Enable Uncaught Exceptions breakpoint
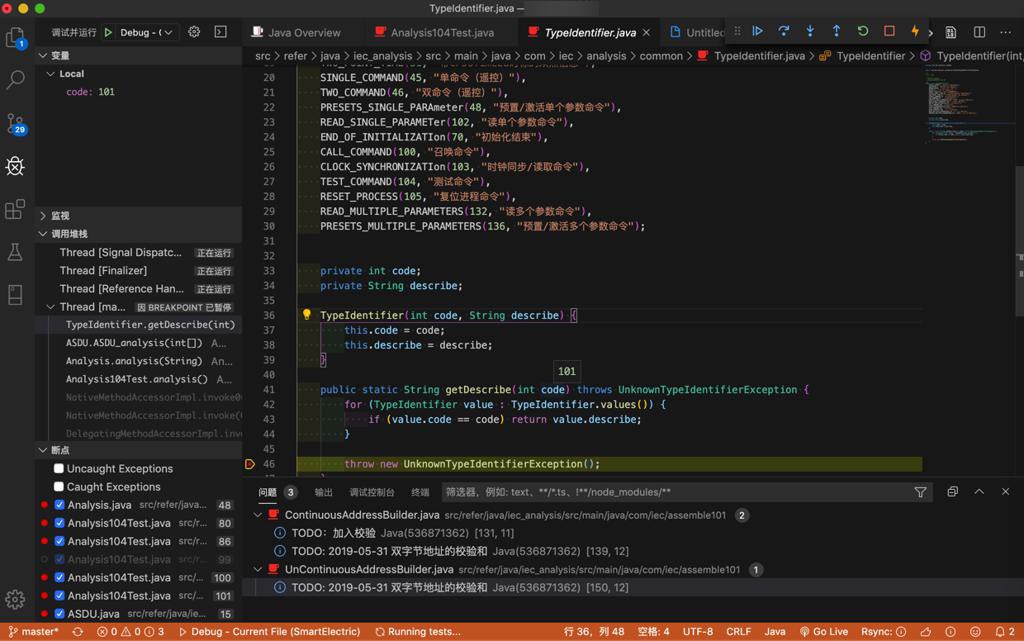 [x=59, y=469]
